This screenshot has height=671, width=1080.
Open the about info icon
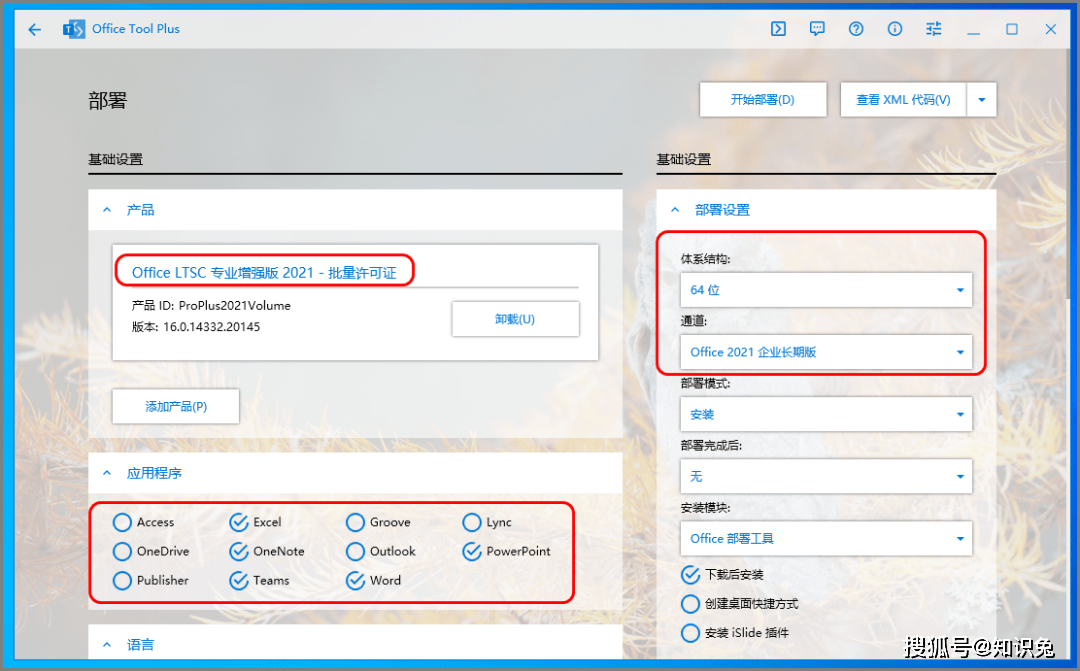tap(895, 29)
